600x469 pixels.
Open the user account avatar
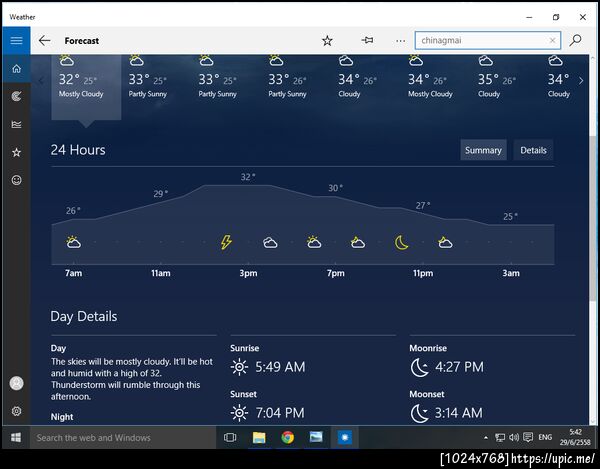tap(16, 383)
